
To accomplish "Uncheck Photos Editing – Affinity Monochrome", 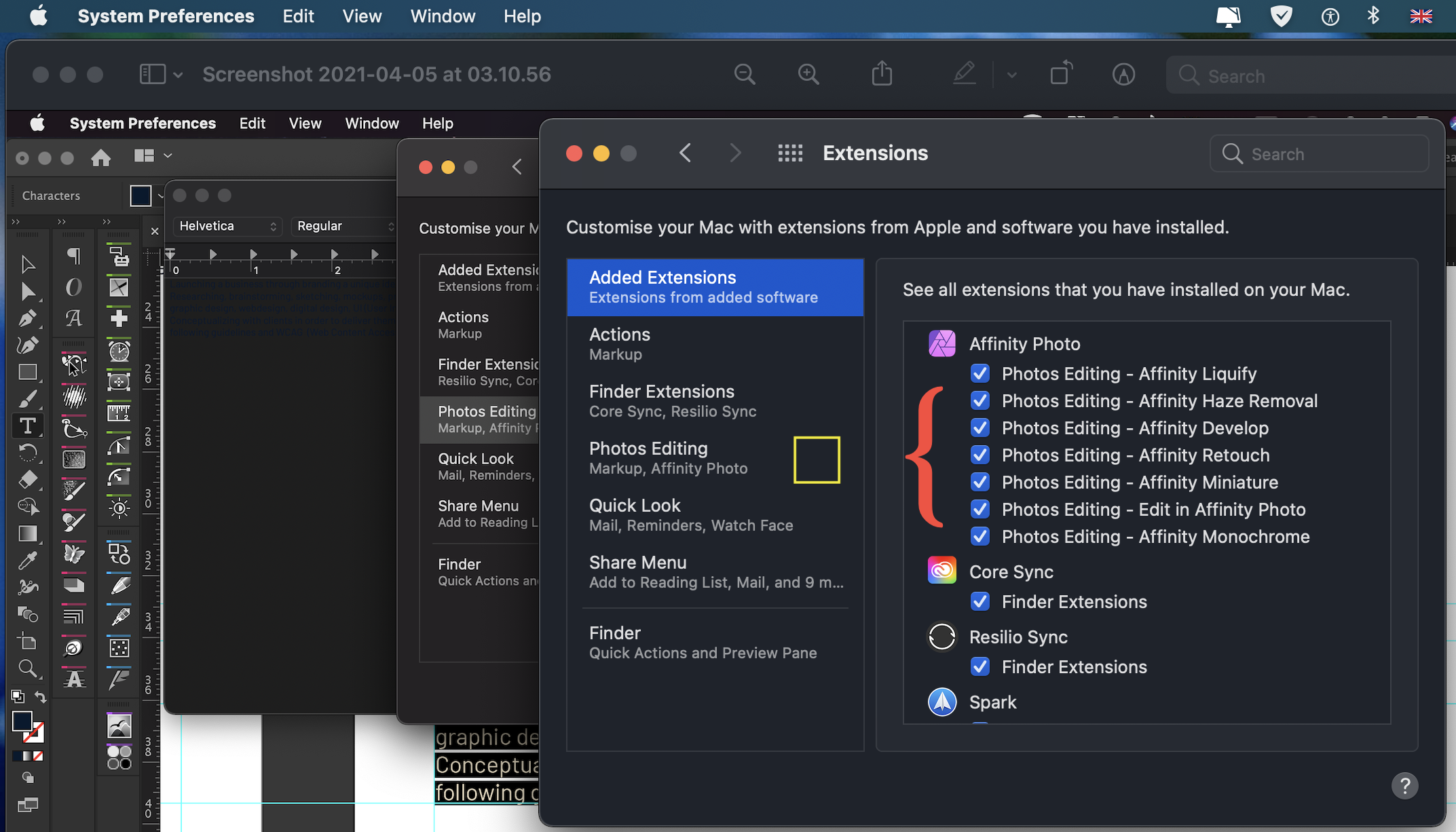I will pos(979,536).
